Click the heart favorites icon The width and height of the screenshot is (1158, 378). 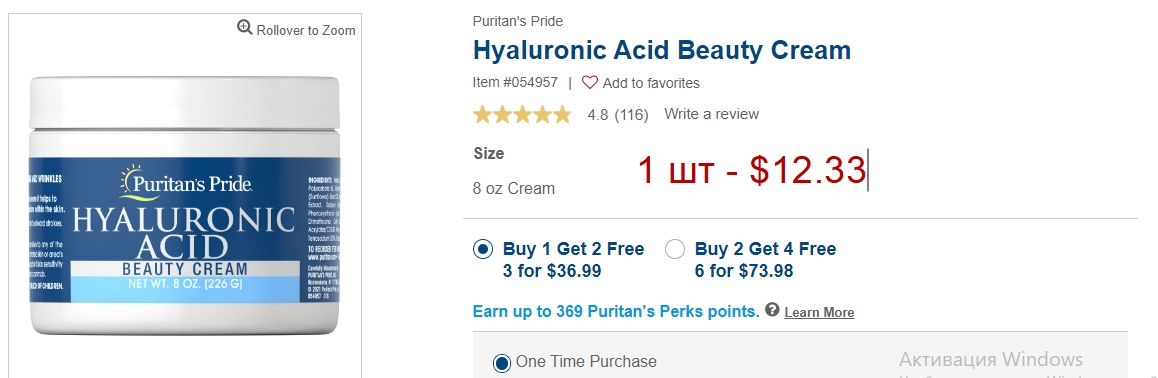tap(589, 82)
